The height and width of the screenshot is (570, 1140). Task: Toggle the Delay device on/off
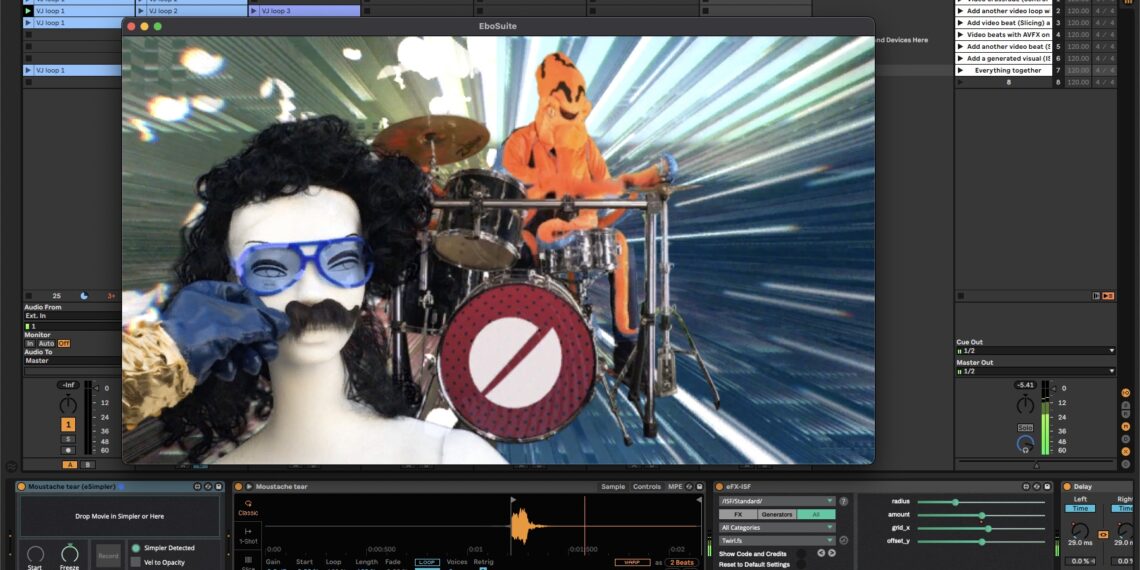tap(1066, 487)
